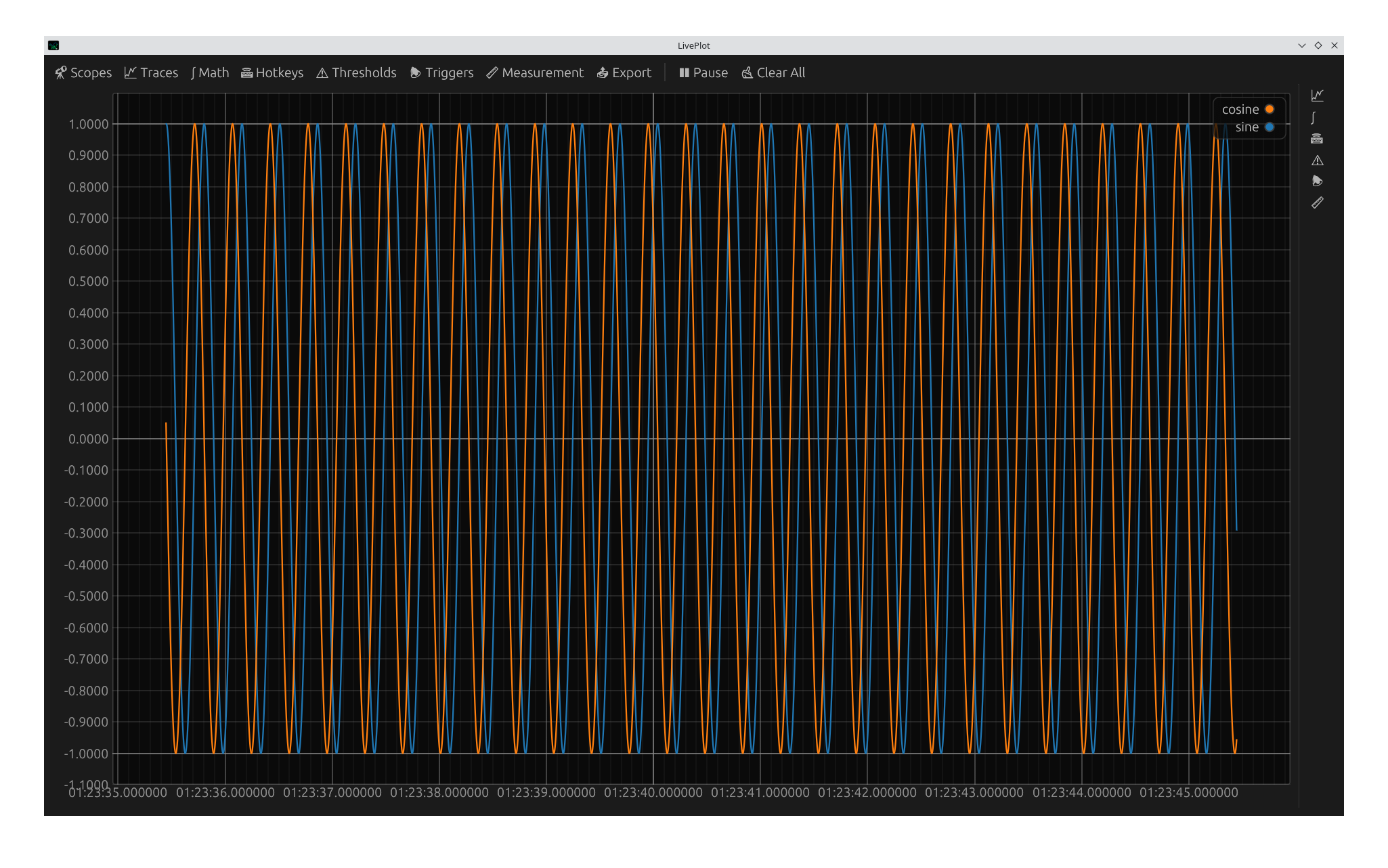Open the Traces menu
Image resolution: width=1388 pixels, height=868 pixels.
point(151,72)
